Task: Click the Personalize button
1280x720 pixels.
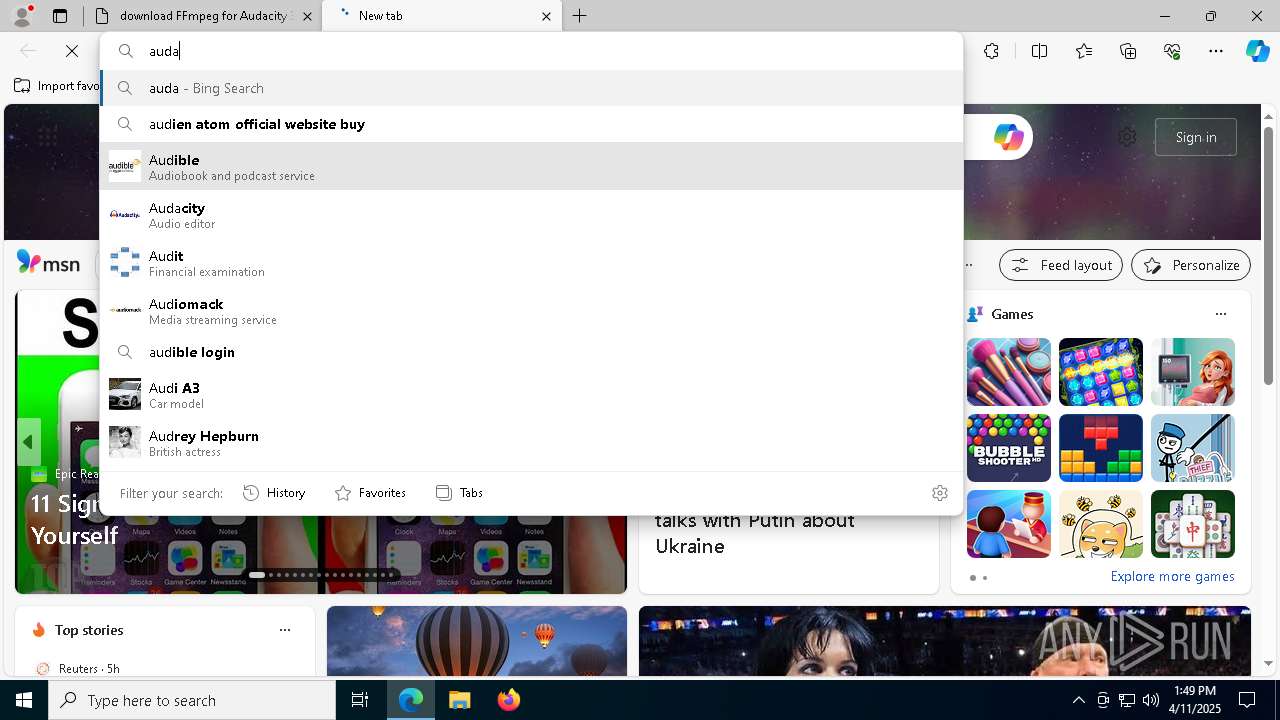Action: [x=1191, y=265]
